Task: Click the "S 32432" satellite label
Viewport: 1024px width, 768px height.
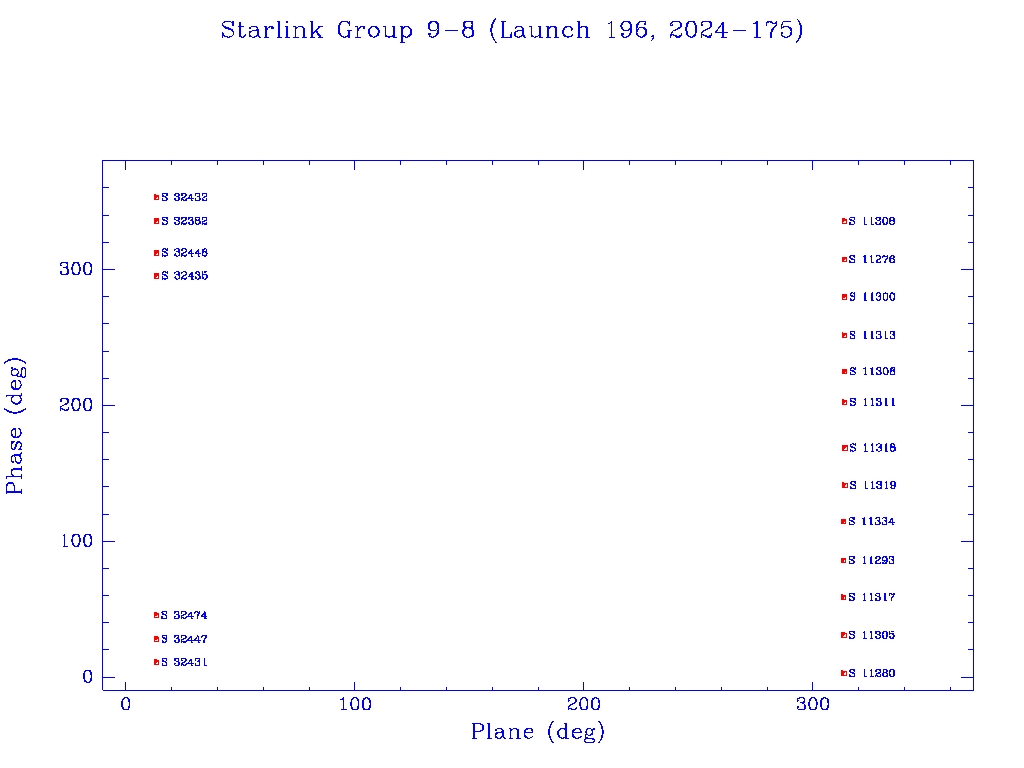Action: [x=185, y=197]
